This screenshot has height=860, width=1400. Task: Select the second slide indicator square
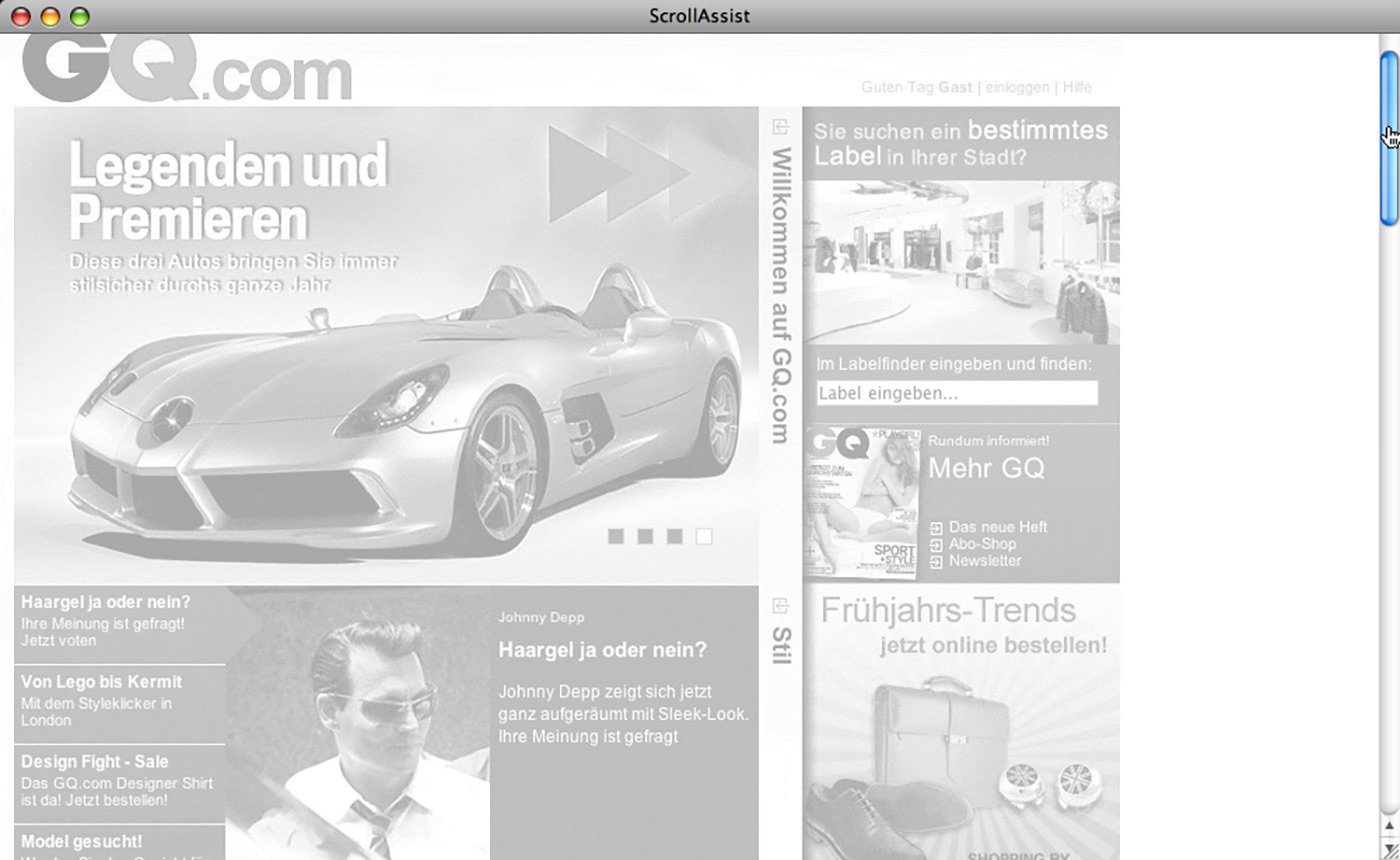[x=645, y=537]
